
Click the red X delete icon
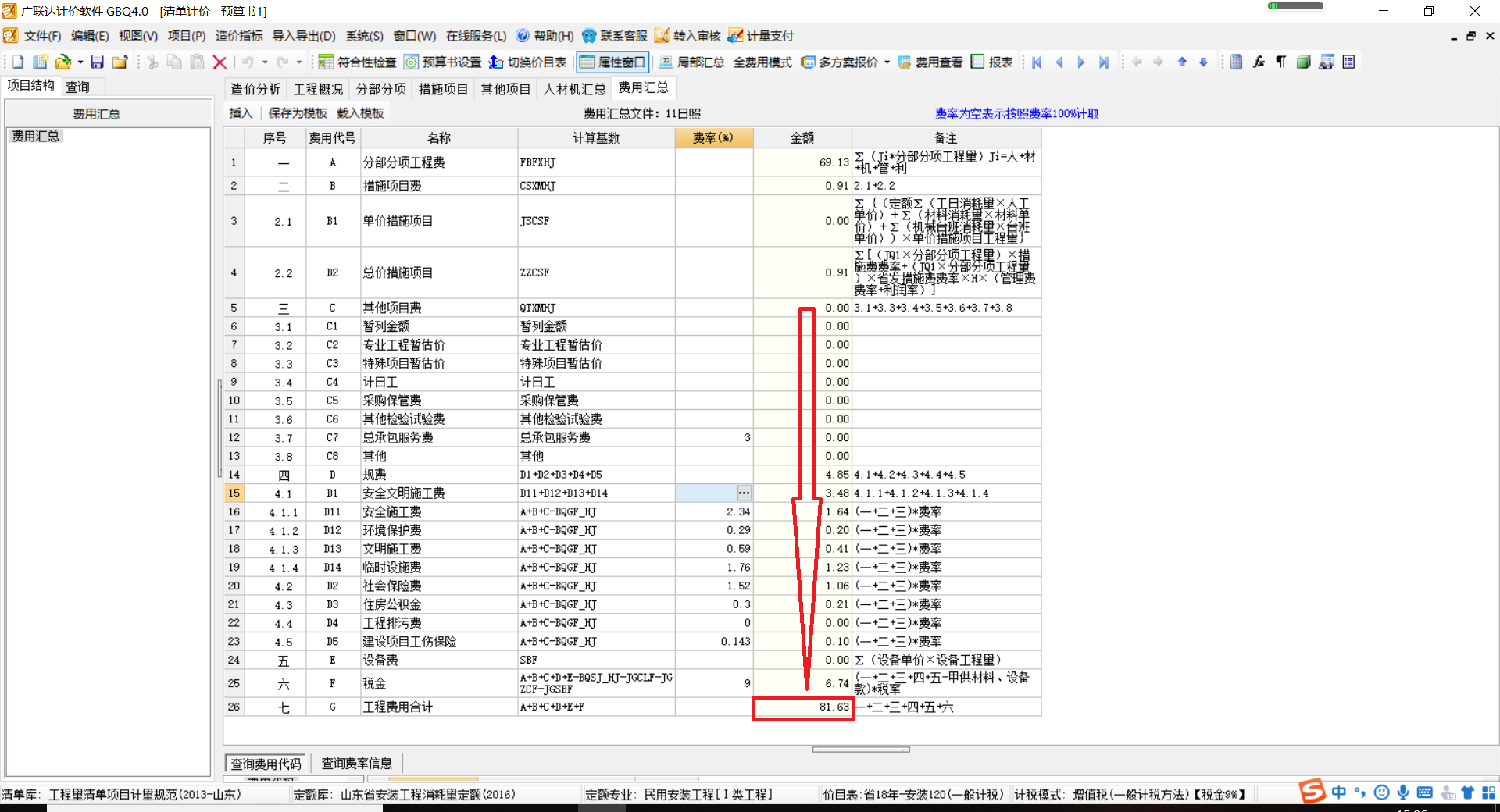tap(220, 62)
